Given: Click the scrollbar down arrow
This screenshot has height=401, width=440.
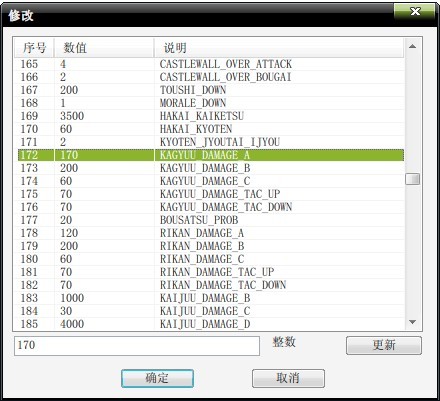Looking at the screenshot, I should point(412,322).
